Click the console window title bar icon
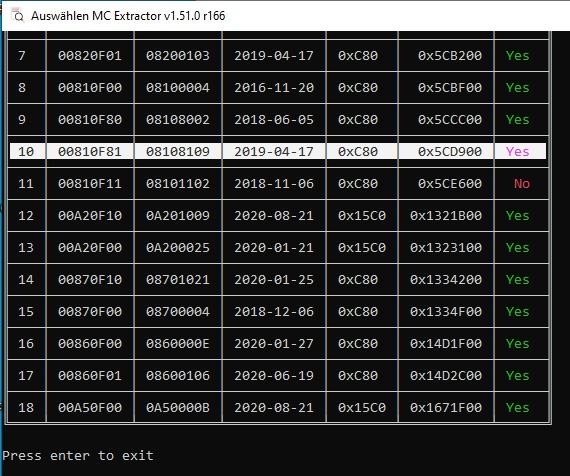The height and width of the screenshot is (476, 570). pyautogui.click(x=17, y=16)
